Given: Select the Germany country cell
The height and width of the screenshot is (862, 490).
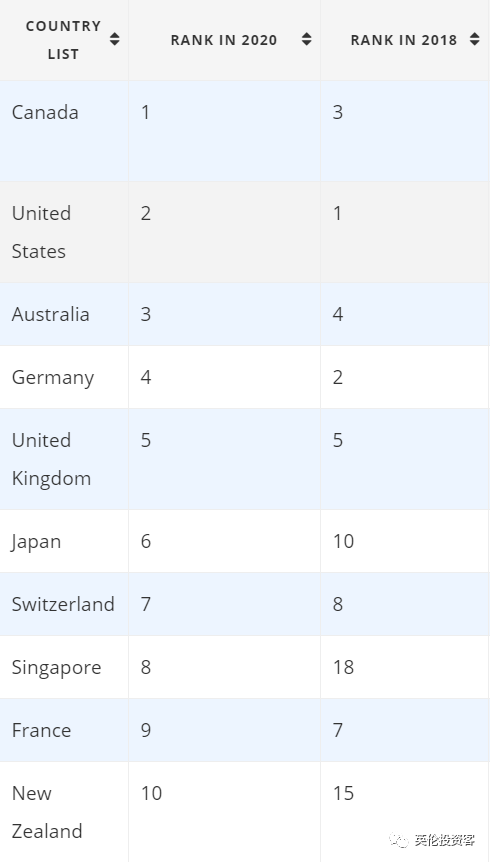Looking at the screenshot, I should click(64, 377).
